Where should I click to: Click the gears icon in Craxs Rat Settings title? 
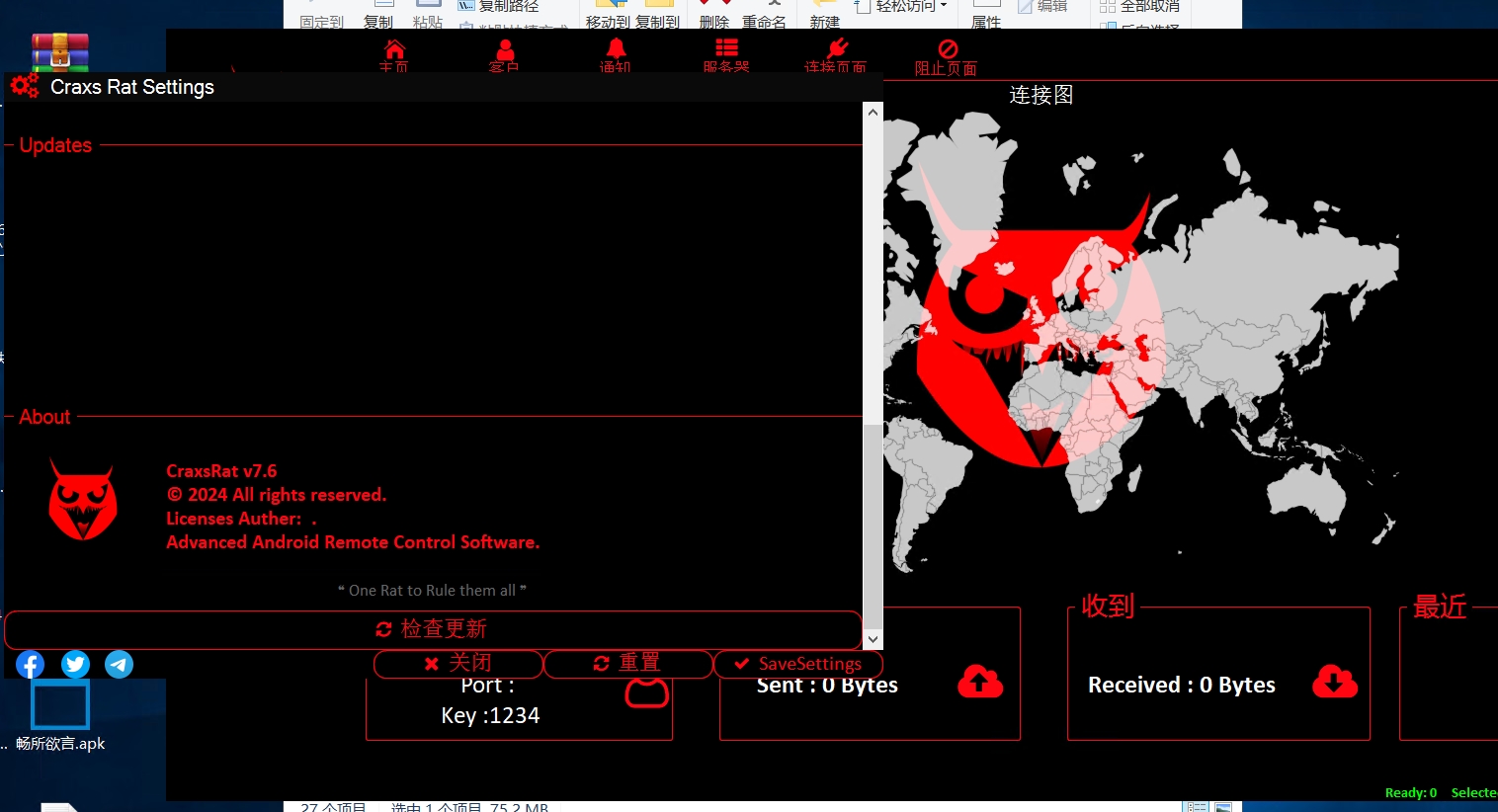click(x=25, y=86)
